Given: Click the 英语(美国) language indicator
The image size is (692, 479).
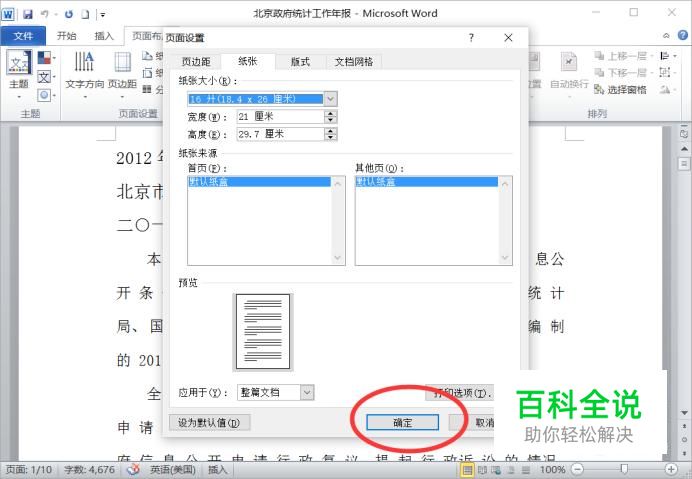Looking at the screenshot, I should (173, 470).
